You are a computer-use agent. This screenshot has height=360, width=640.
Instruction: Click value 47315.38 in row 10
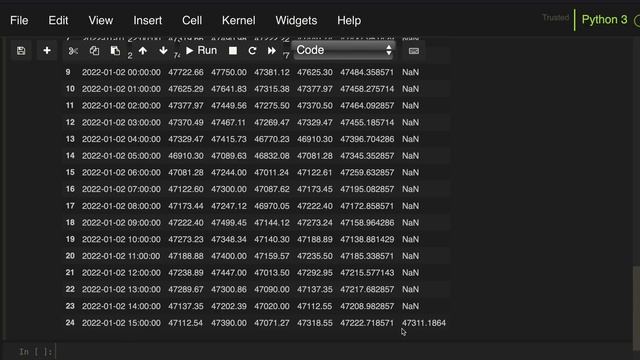[272, 89]
